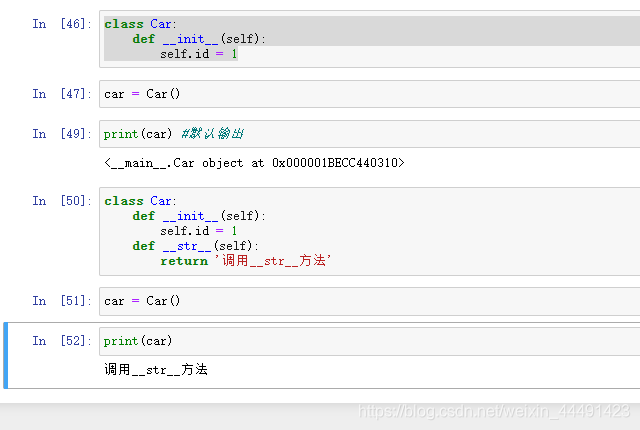The image size is (640, 430).
Task: Click the output text '调用__str__方法' under cell 52
Action: [x=156, y=370]
